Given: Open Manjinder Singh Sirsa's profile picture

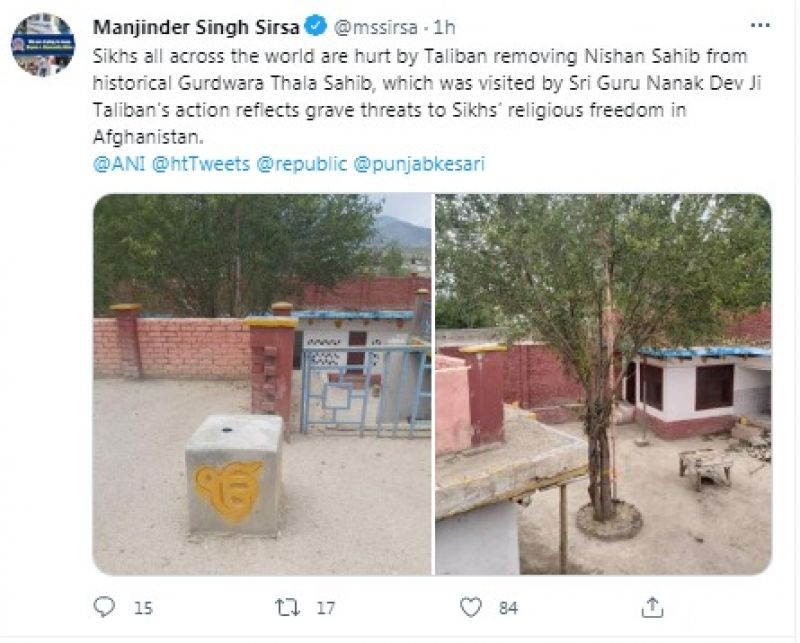Looking at the screenshot, I should (43, 45).
